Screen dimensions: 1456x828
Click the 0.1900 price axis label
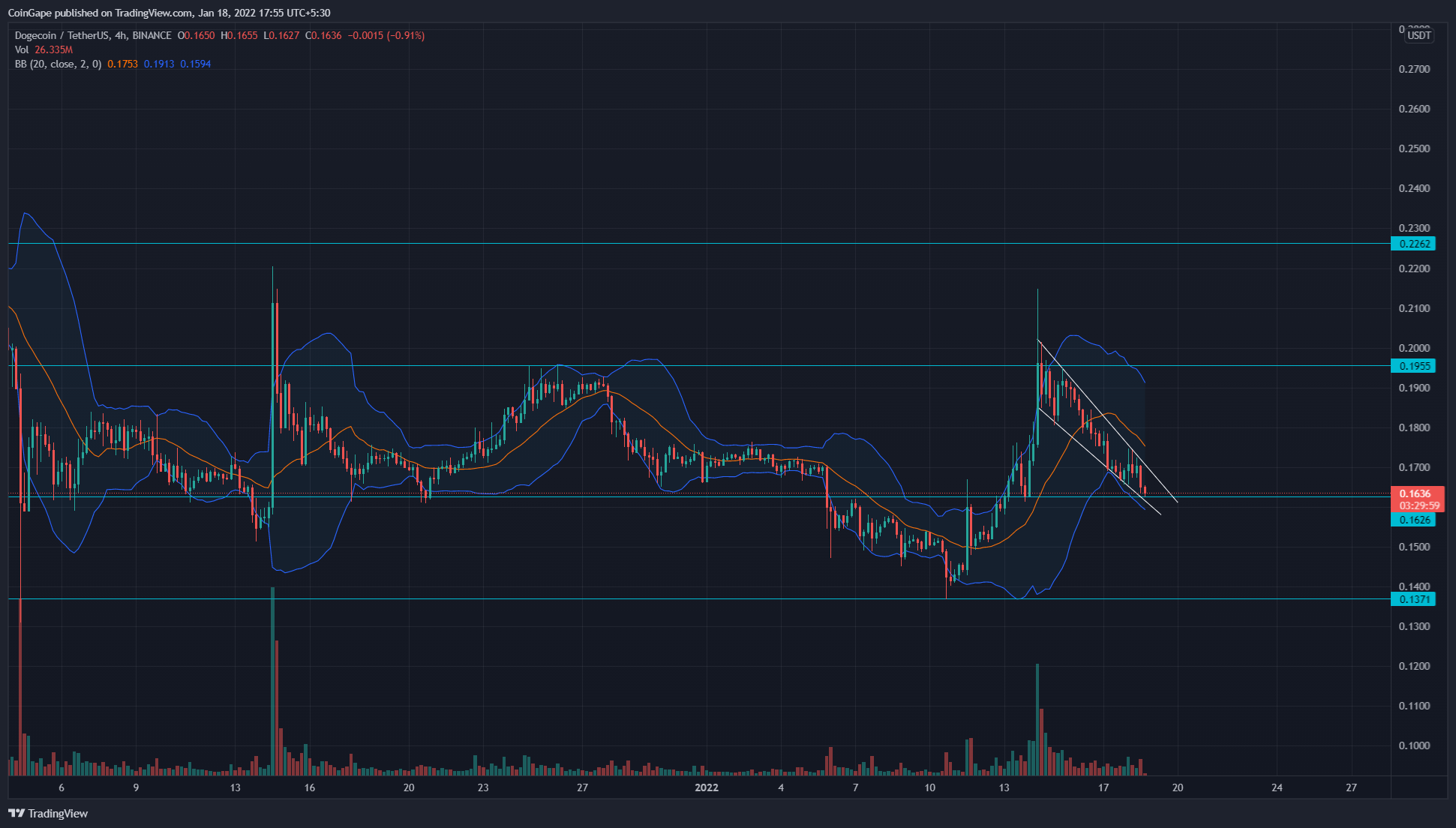click(x=1415, y=388)
